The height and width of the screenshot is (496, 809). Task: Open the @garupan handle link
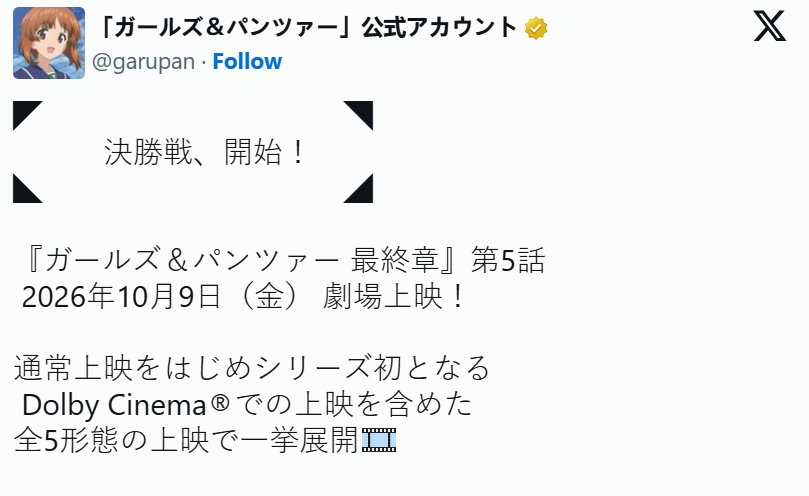tap(143, 62)
